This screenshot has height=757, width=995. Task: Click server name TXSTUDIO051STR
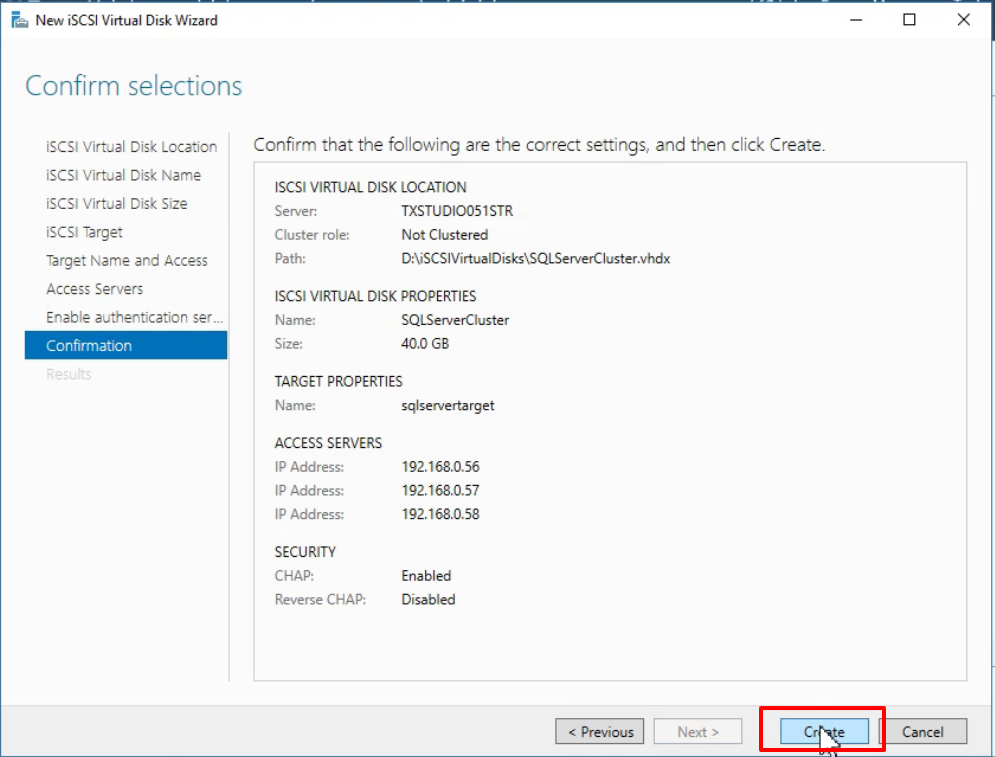coord(457,211)
